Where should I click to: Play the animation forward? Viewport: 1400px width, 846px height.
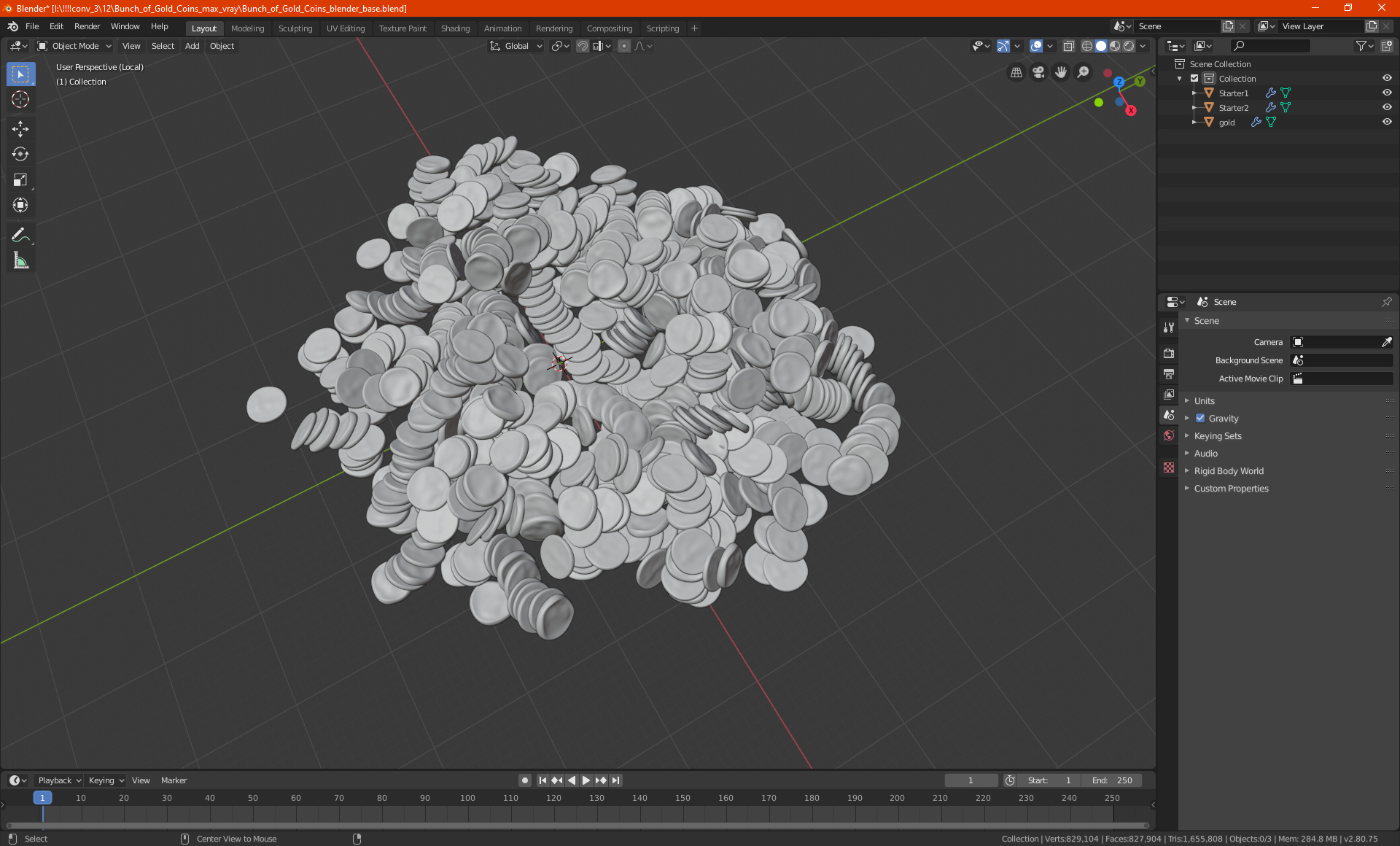[x=586, y=780]
